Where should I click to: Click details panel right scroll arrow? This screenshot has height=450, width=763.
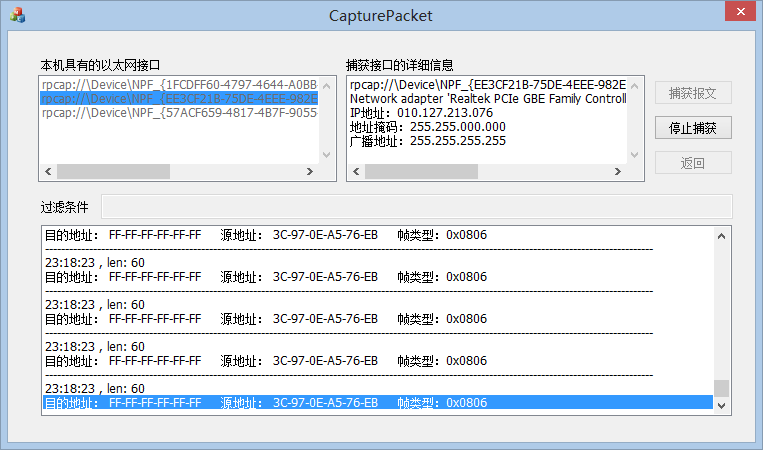click(618, 172)
